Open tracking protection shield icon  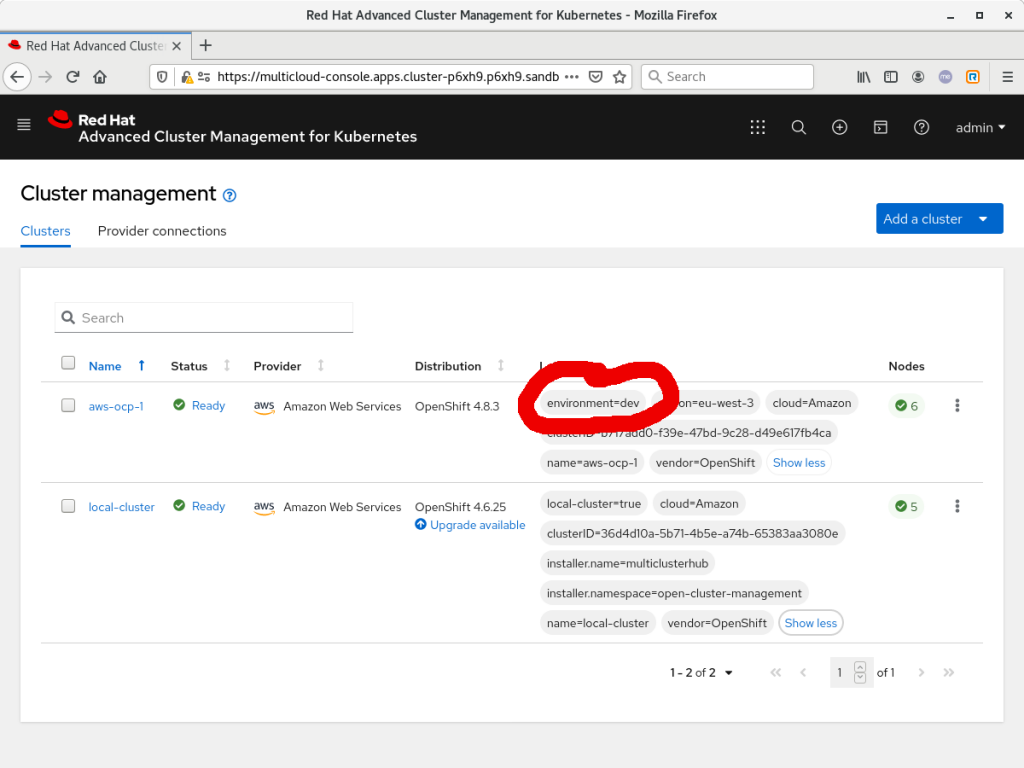coord(162,77)
